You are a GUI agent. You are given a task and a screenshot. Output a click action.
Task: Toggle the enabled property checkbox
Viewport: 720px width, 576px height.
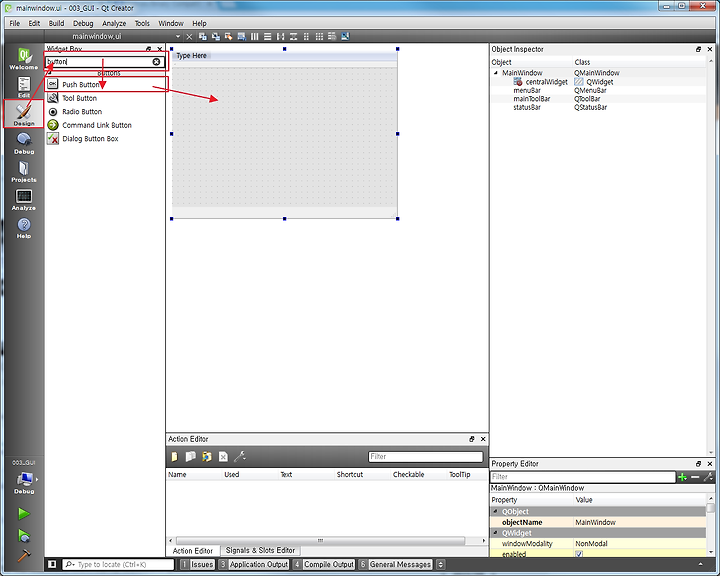(579, 554)
